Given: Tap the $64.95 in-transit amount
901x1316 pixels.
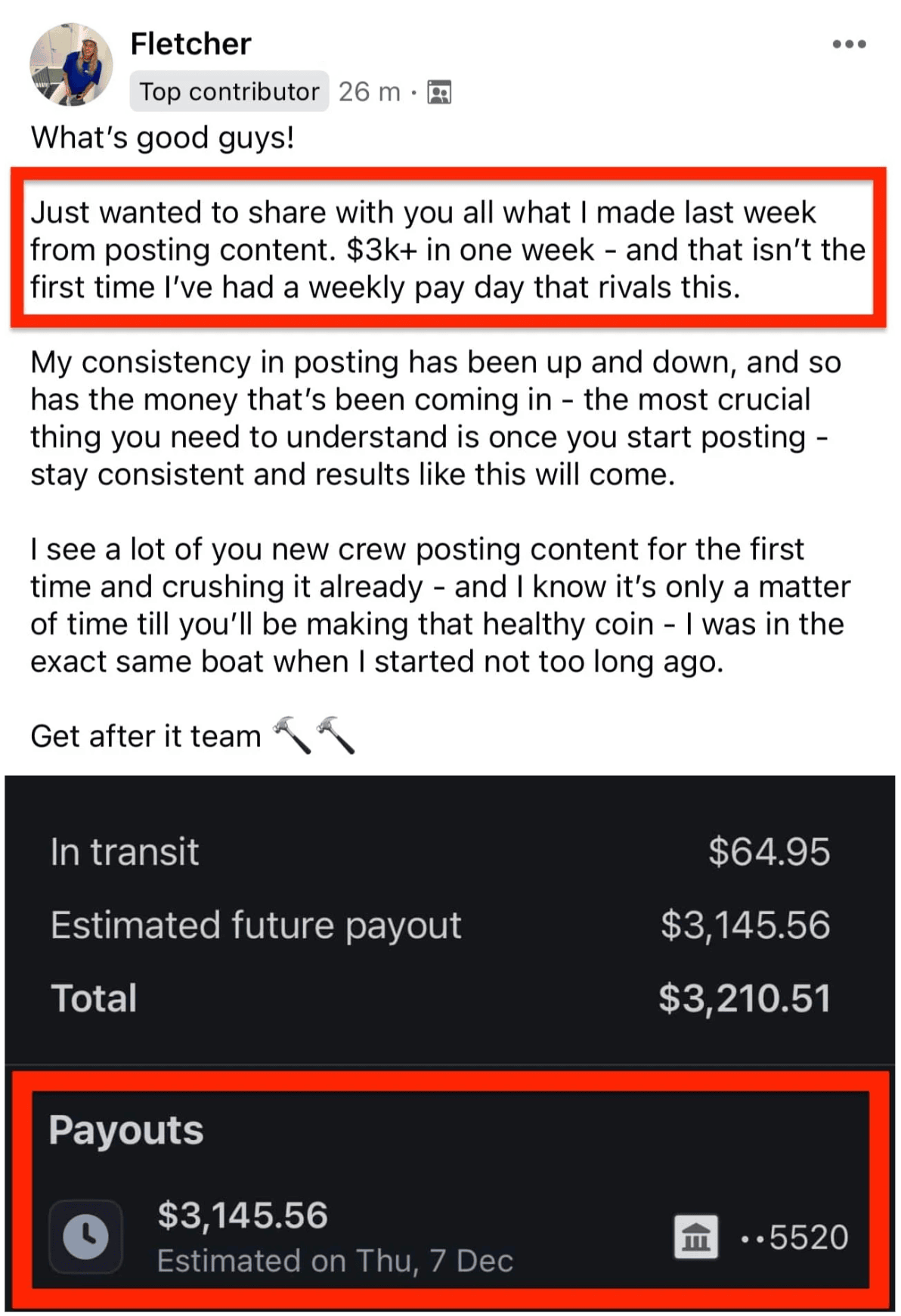Looking at the screenshot, I should (769, 851).
